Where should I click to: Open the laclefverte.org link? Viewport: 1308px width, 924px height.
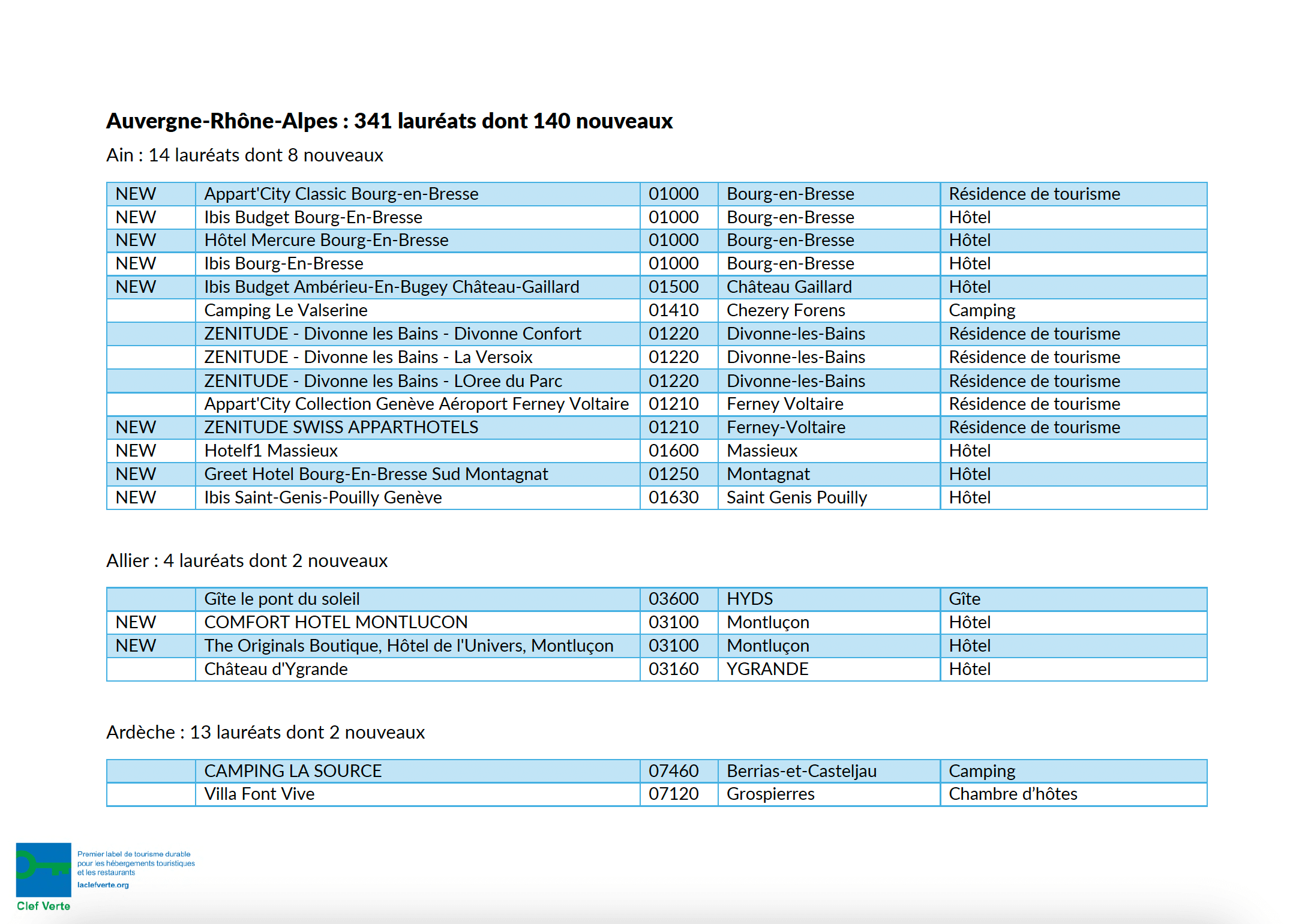coord(103,885)
